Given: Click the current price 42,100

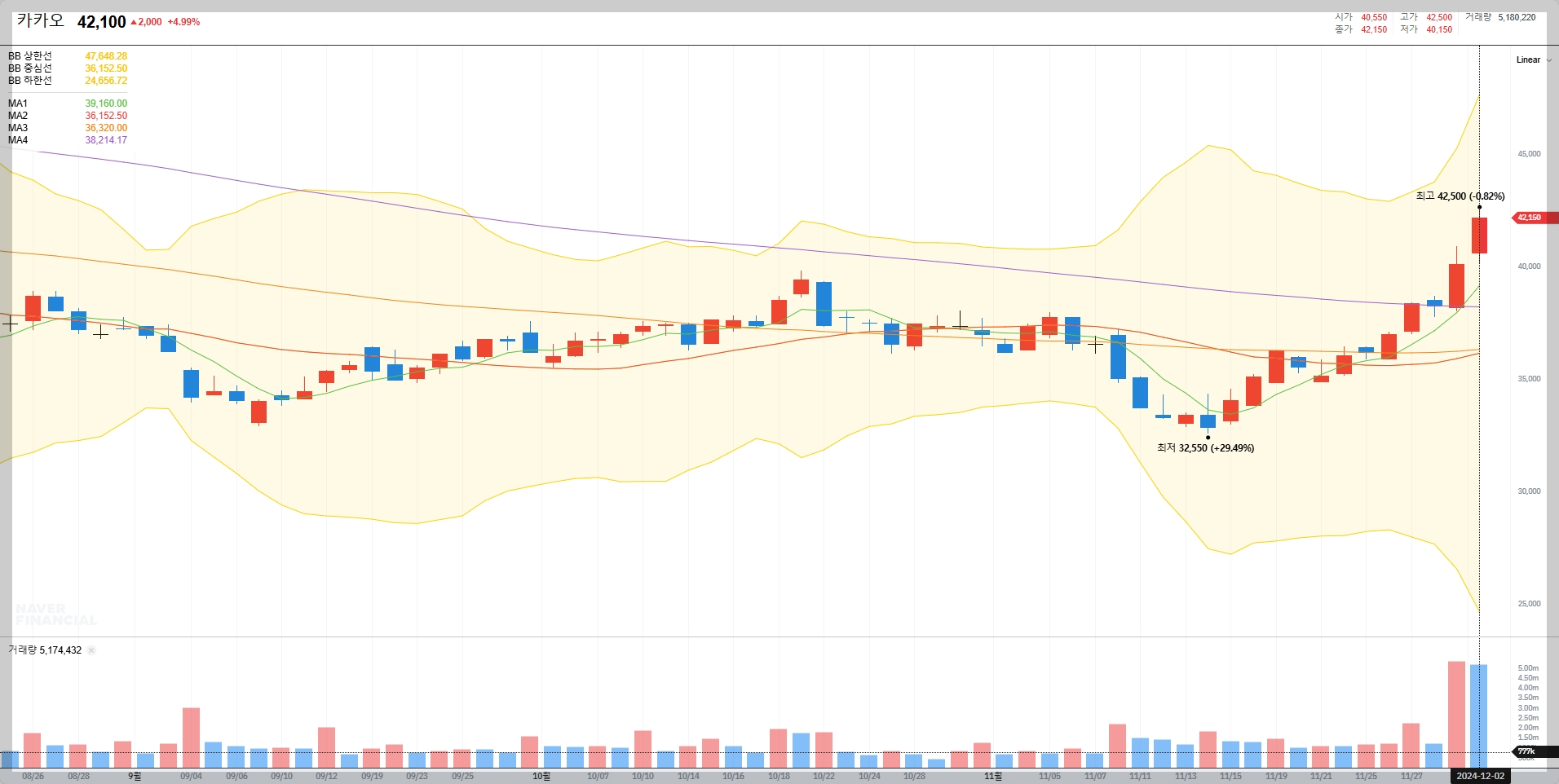Looking at the screenshot, I should point(102,22).
